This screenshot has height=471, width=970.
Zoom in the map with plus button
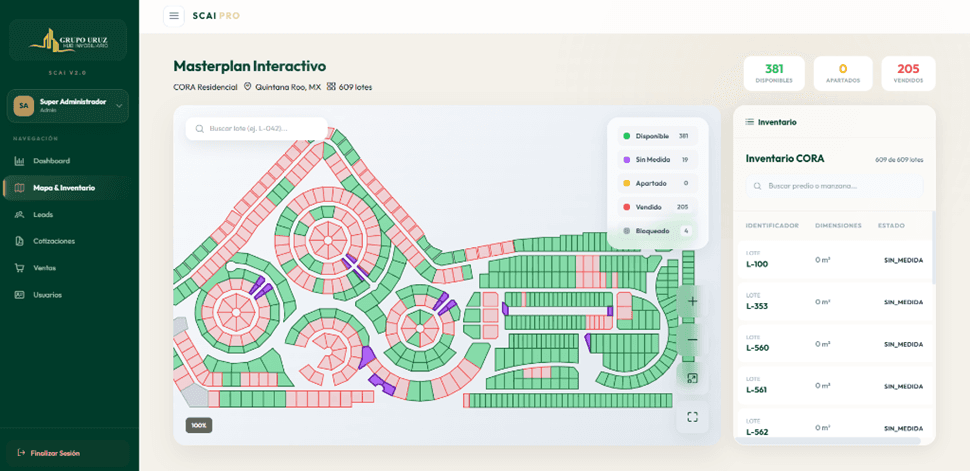pyautogui.click(x=692, y=301)
